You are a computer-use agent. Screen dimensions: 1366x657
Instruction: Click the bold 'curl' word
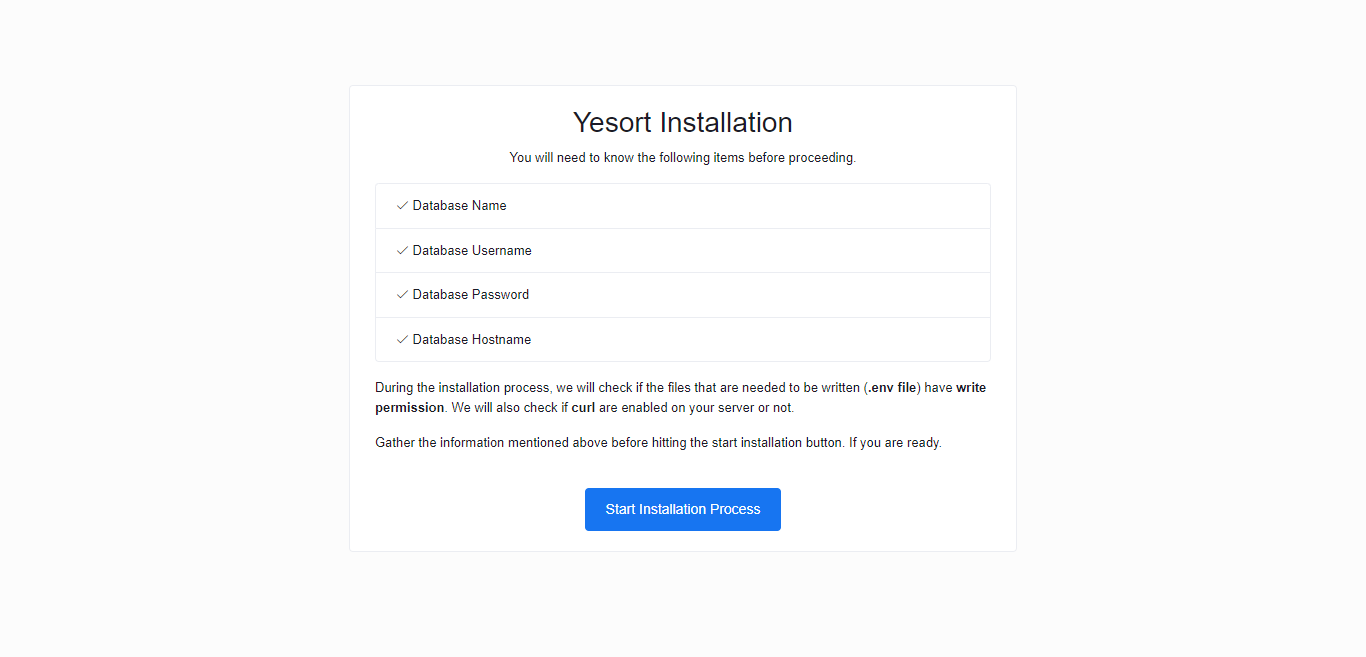583,408
